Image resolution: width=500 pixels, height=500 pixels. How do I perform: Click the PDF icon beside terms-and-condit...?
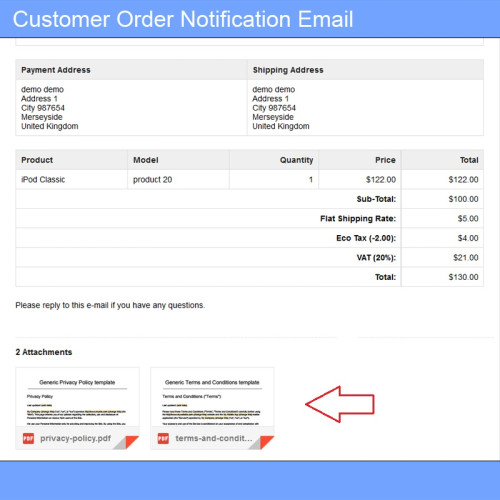pos(163,438)
